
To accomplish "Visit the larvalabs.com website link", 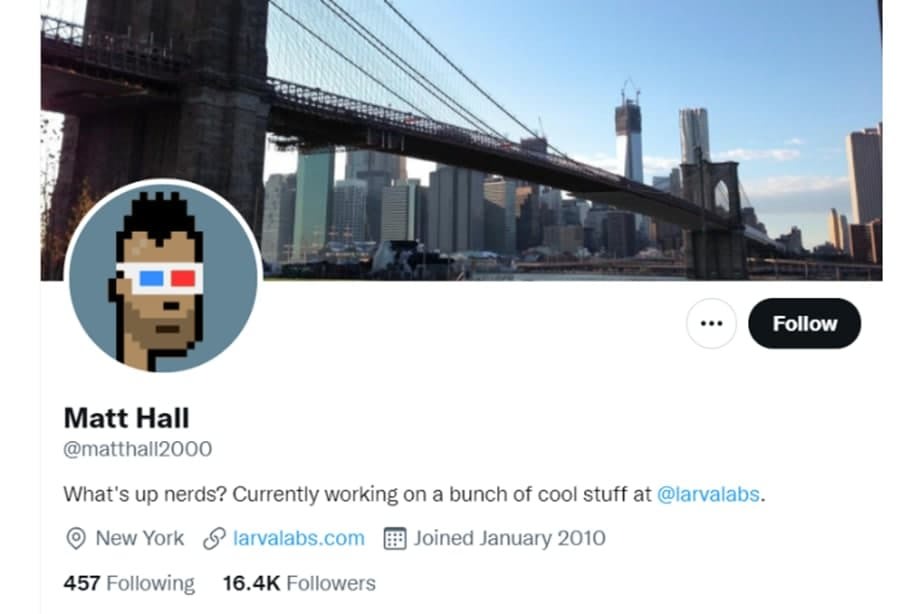I will tap(298, 538).
